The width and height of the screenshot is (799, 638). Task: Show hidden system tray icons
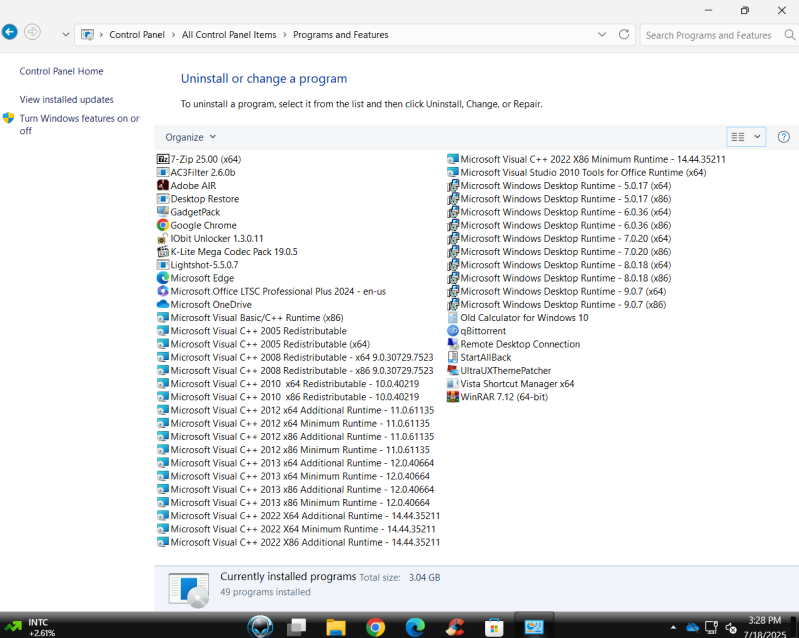pyautogui.click(x=673, y=627)
